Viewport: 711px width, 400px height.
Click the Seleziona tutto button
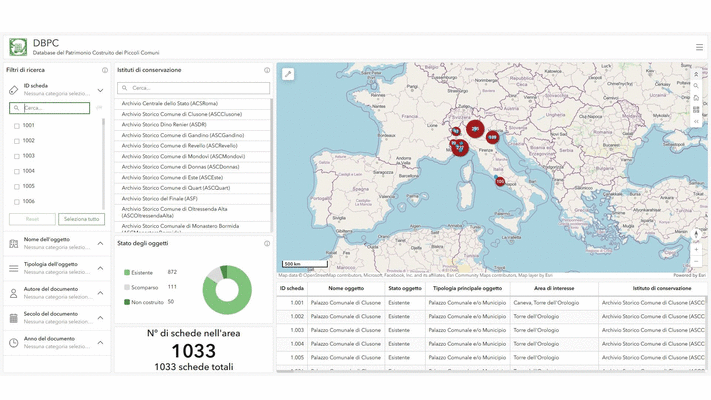click(82, 219)
